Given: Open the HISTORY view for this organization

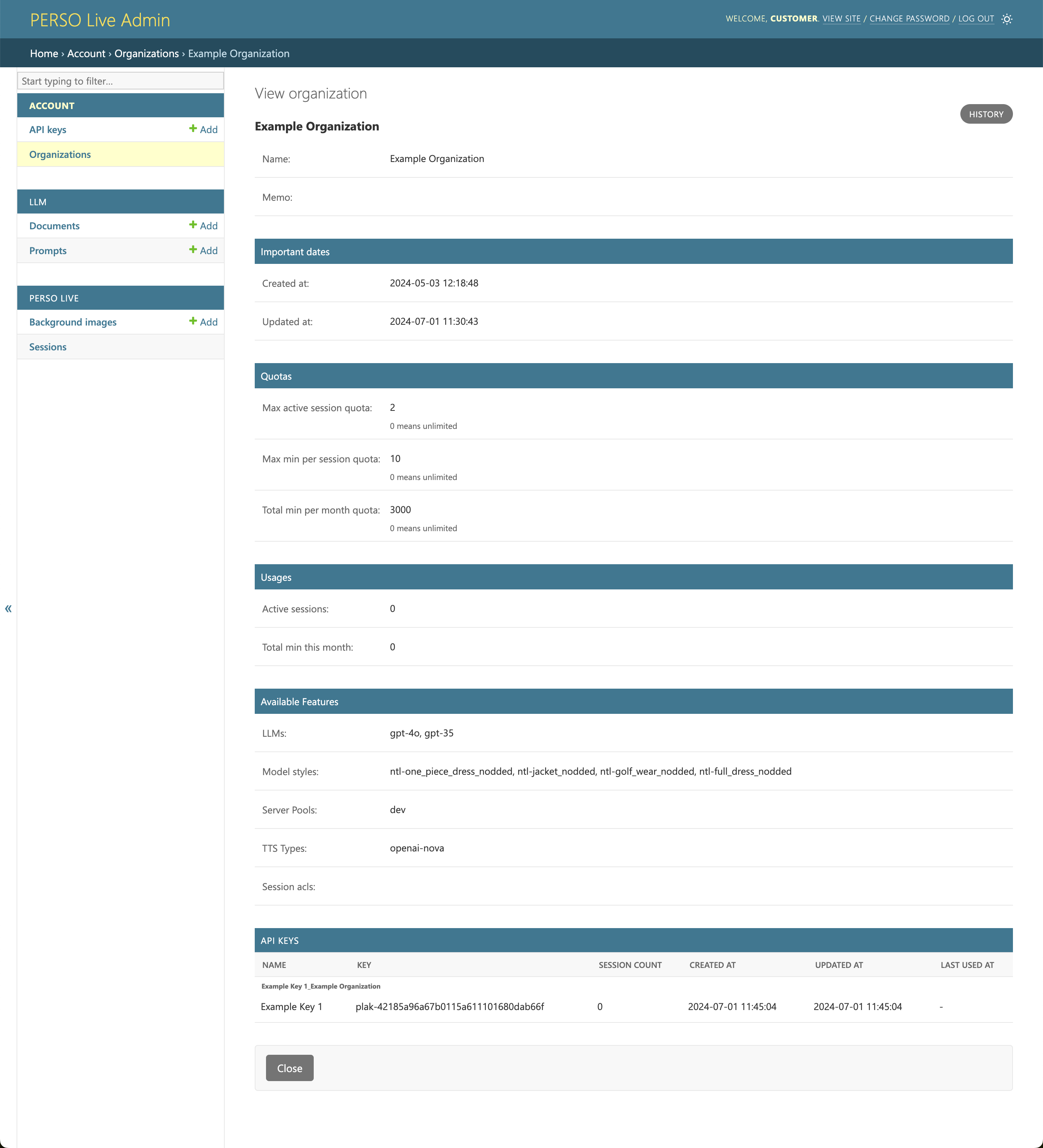Looking at the screenshot, I should pyautogui.click(x=986, y=114).
